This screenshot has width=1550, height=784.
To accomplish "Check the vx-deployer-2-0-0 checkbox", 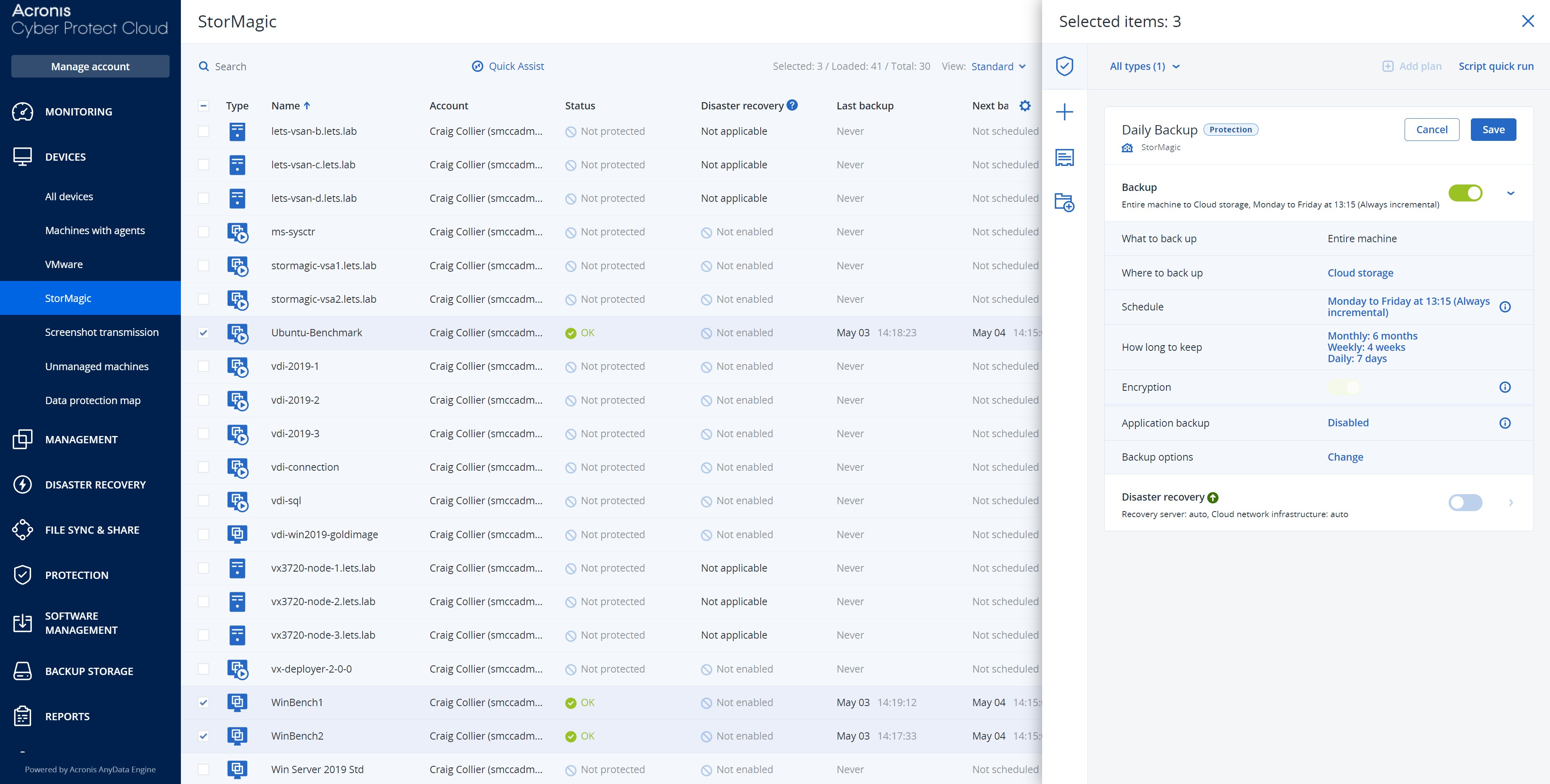I will (203, 669).
